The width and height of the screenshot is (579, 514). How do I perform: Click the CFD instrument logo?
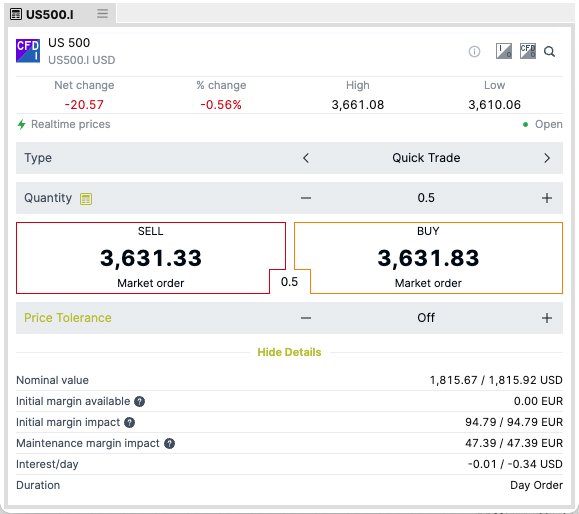tap(28, 51)
